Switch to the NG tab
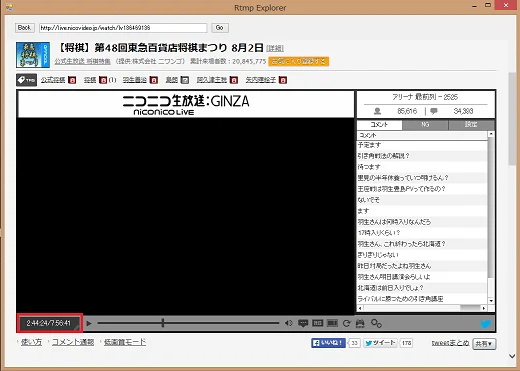This screenshot has width=520, height=371. pyautogui.click(x=425, y=125)
